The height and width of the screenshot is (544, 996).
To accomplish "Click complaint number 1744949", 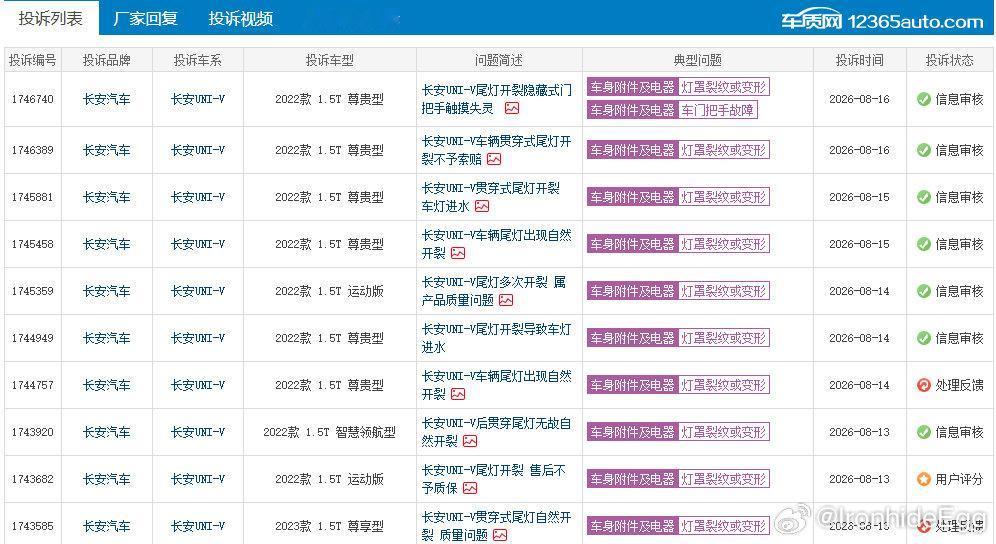I will (32, 338).
